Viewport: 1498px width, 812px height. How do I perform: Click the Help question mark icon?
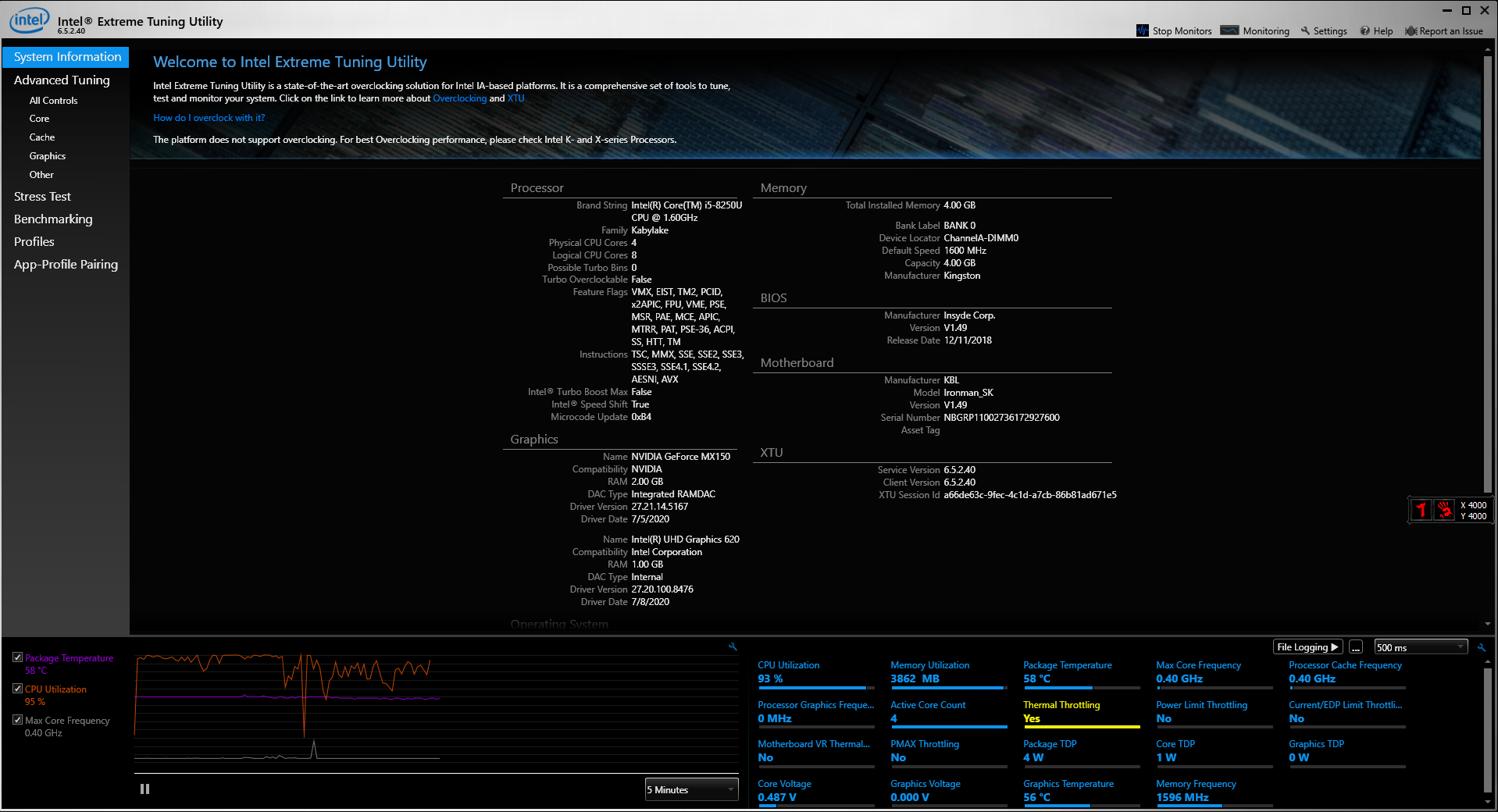click(x=1365, y=31)
